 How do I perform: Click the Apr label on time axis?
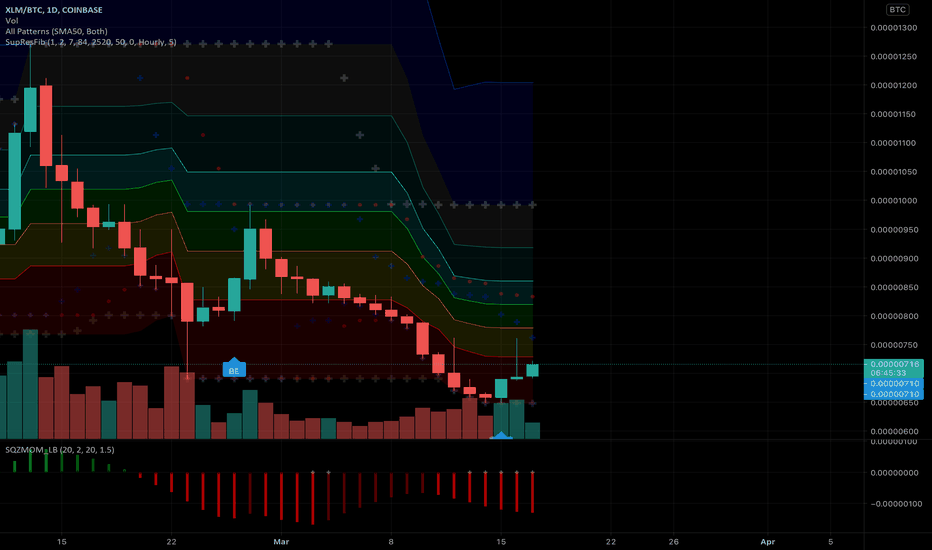pos(768,542)
